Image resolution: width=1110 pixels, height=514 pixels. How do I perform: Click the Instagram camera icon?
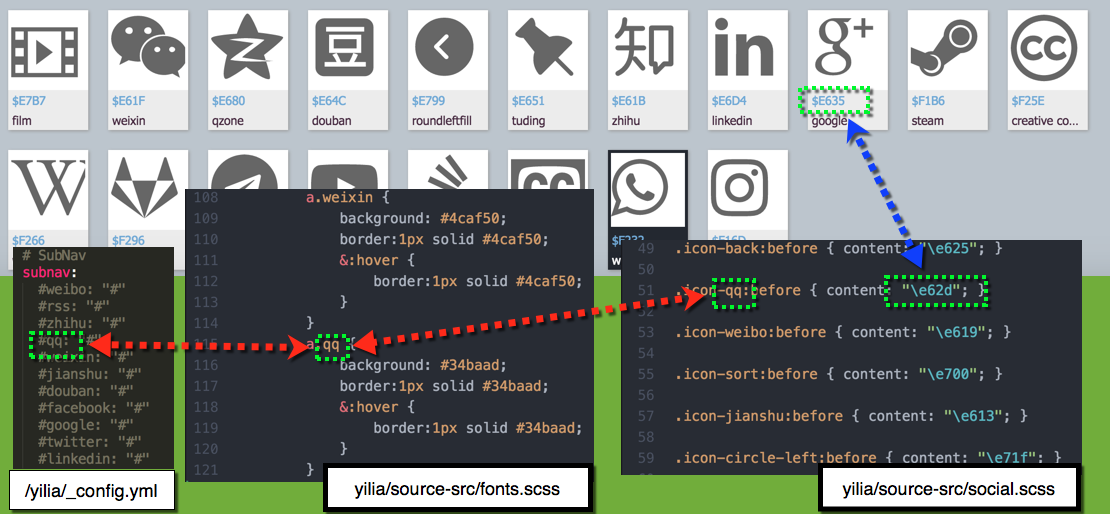click(747, 190)
